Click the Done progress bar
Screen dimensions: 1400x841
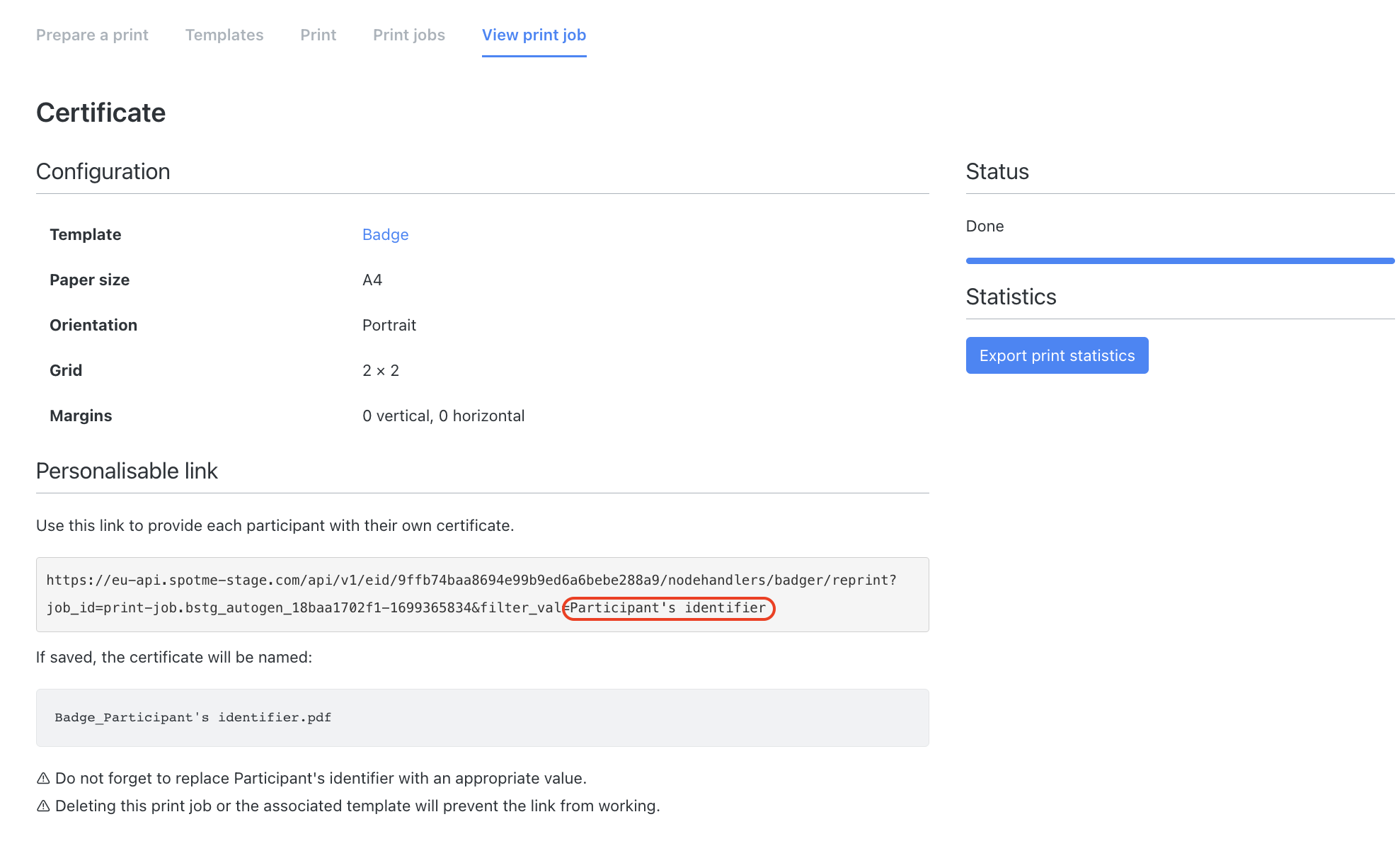(1179, 261)
